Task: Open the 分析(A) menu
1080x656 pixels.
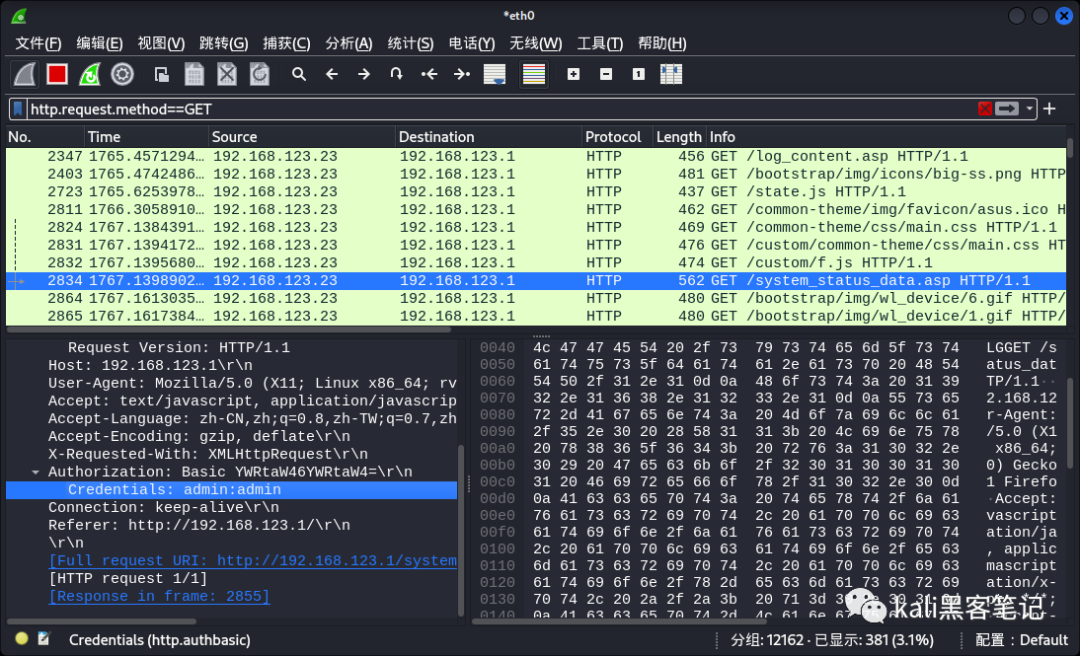Action: pos(349,43)
